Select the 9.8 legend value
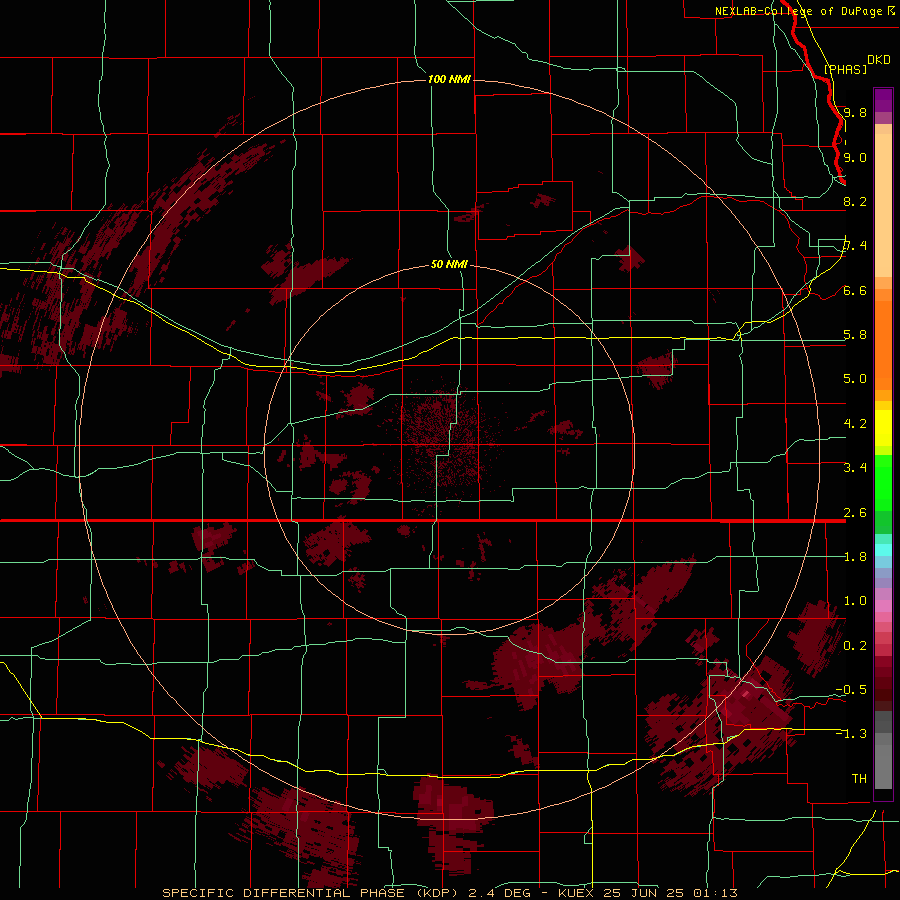The height and width of the screenshot is (900, 900). (855, 112)
